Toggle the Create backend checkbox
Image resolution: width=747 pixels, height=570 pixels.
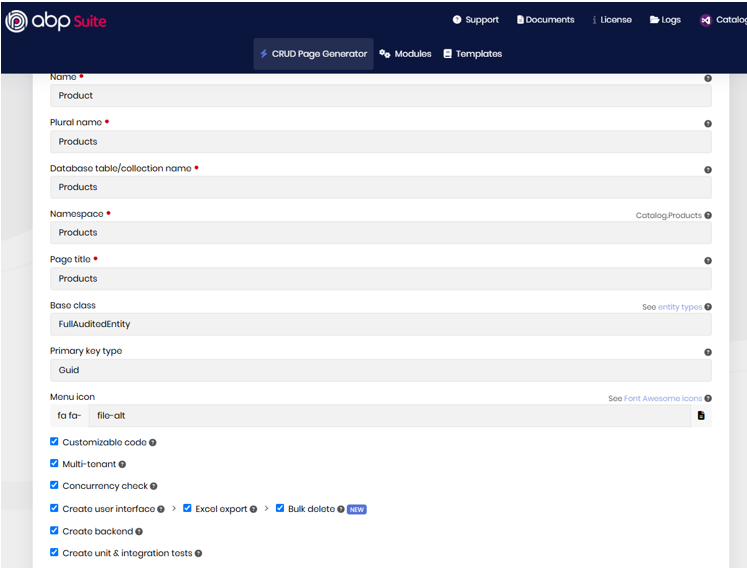coord(54,530)
